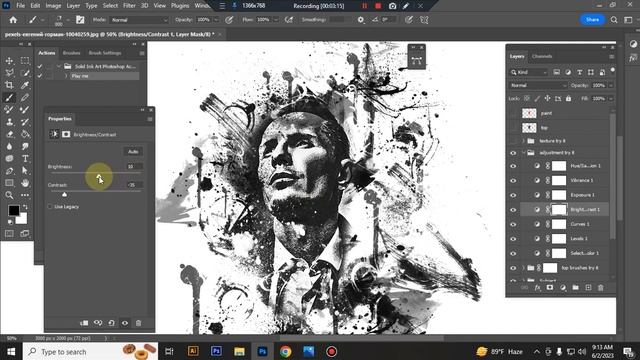640x360 pixels.
Task: Select the Hand tool
Action: [x=25, y=183]
